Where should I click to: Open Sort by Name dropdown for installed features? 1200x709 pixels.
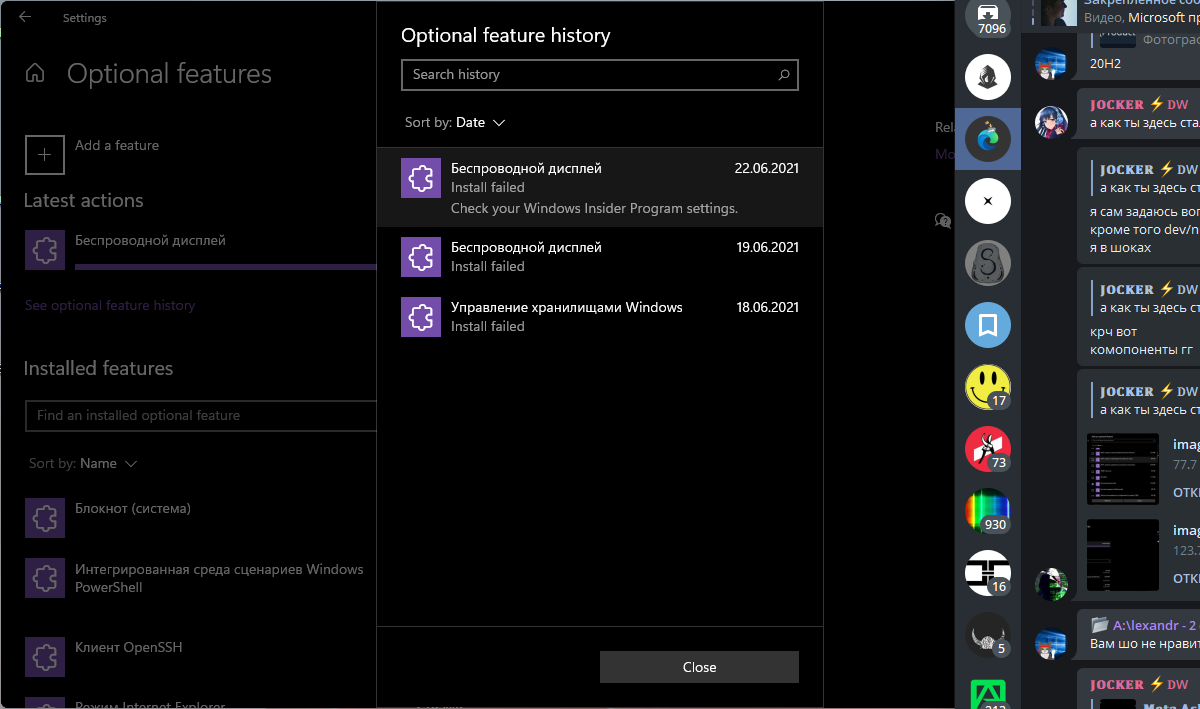83,464
